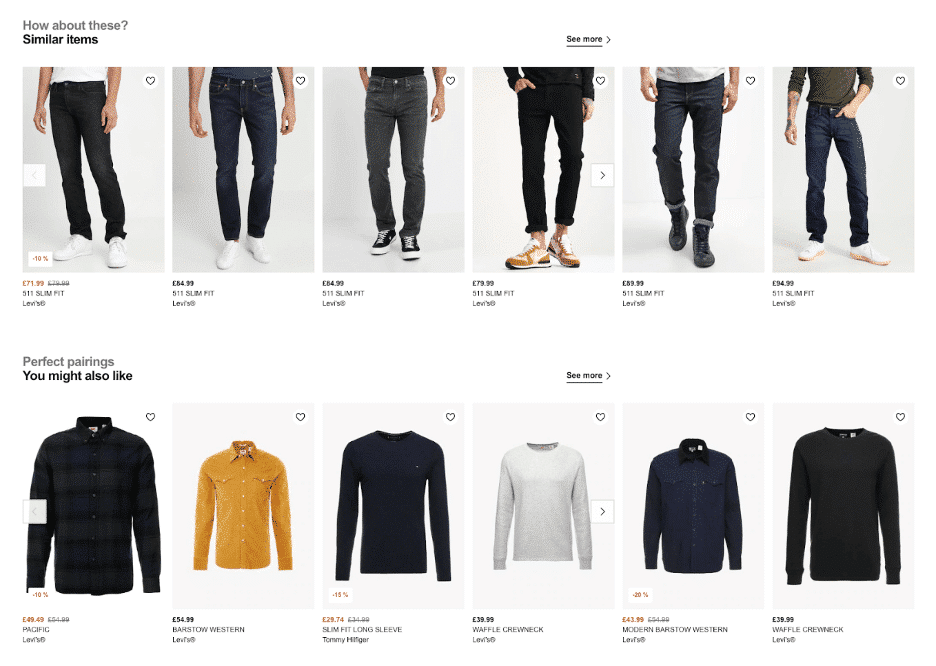936x666 pixels.
Task: Click heart icon on Pacific plaid shirt
Action: tap(150, 417)
